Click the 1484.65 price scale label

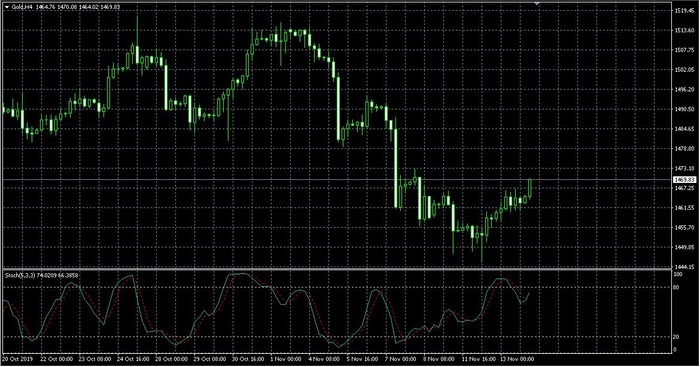coord(684,129)
